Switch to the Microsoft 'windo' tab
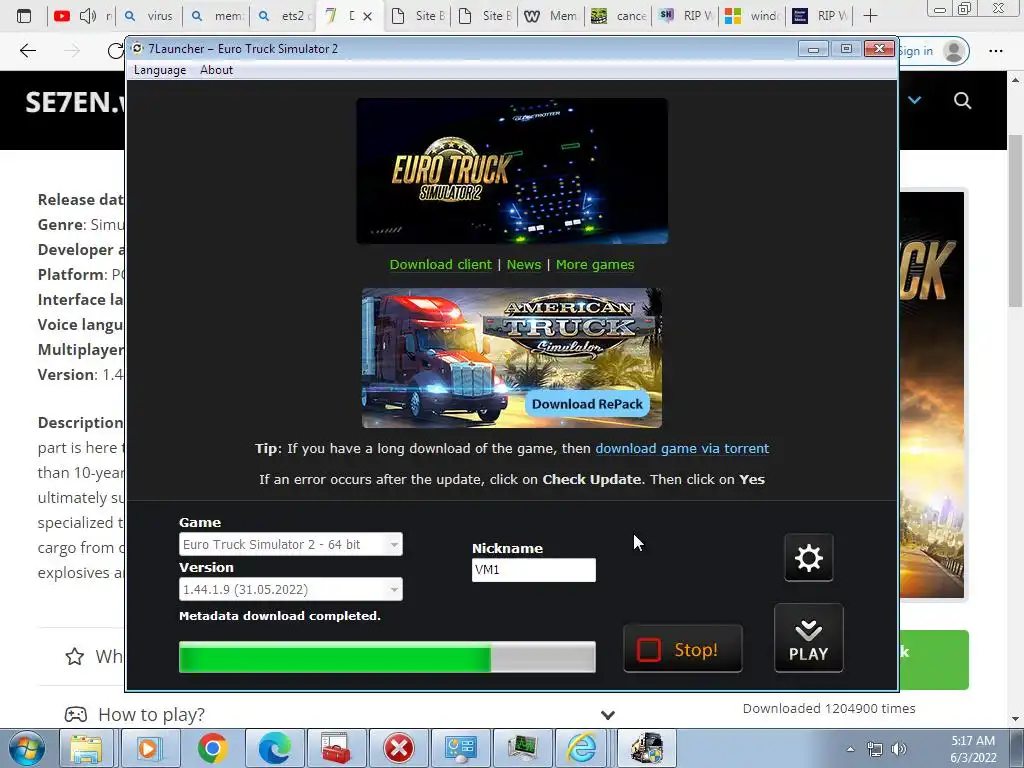1024x768 pixels. point(753,16)
